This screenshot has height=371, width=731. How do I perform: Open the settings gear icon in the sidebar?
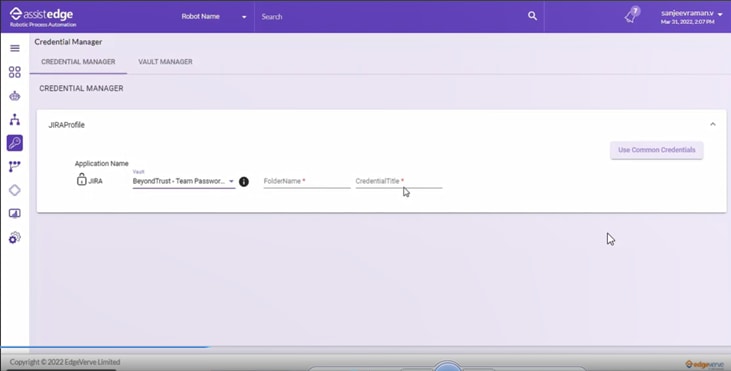15,238
